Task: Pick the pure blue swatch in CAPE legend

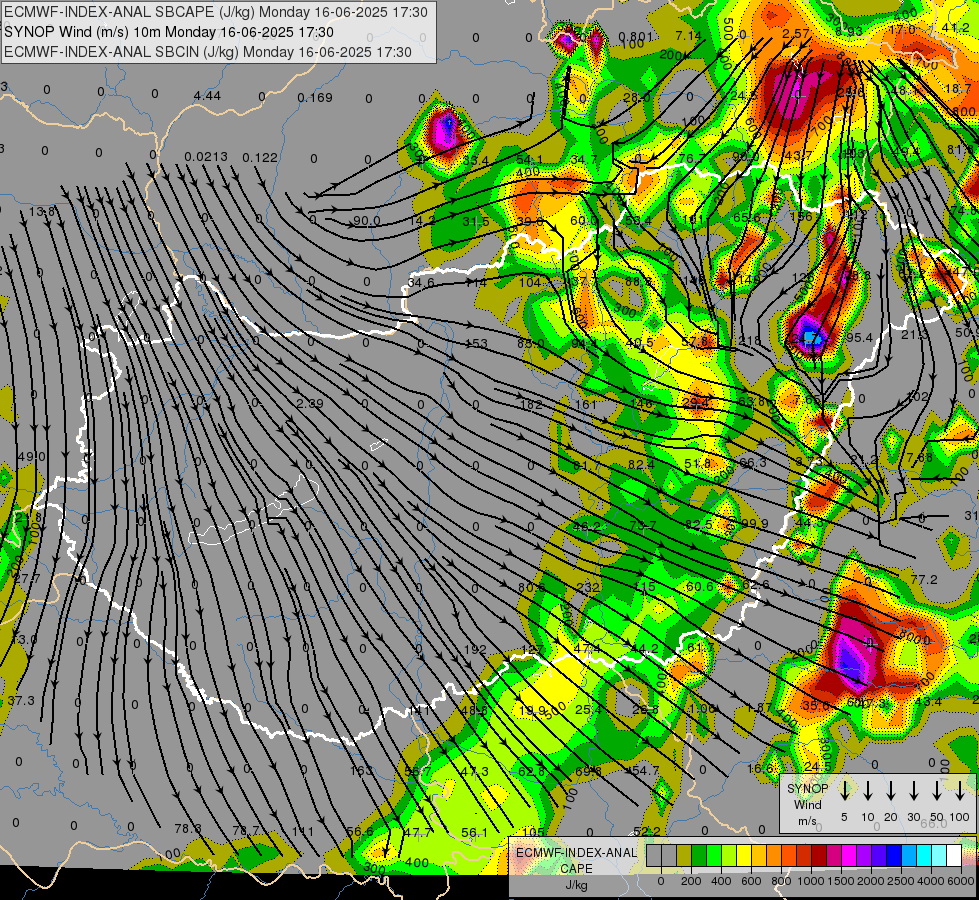Action: tap(895, 856)
